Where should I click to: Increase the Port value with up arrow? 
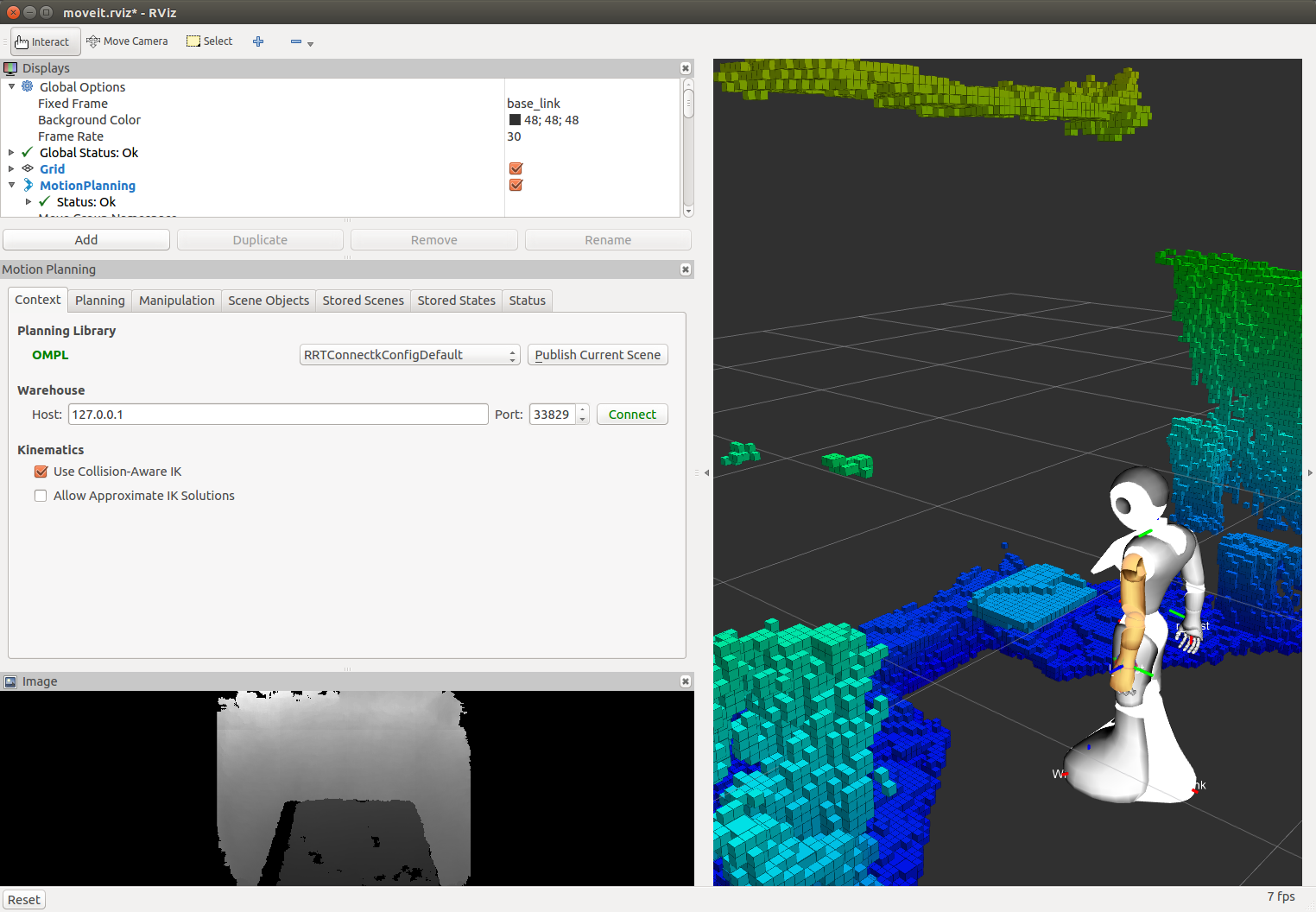tap(583, 409)
